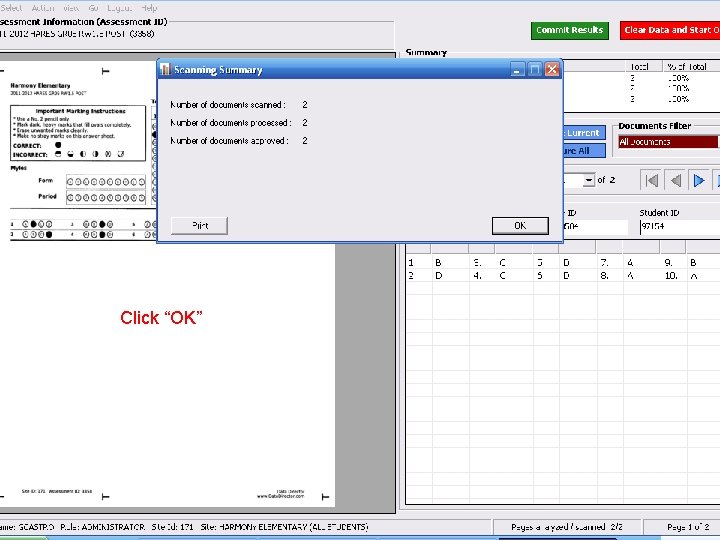The height and width of the screenshot is (540, 720).
Task: Close the Scanning Summary dialog
Action: (552, 69)
